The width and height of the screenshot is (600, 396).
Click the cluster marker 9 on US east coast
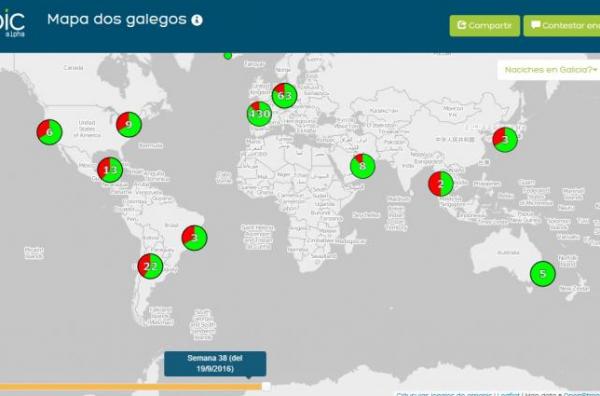coord(129,124)
